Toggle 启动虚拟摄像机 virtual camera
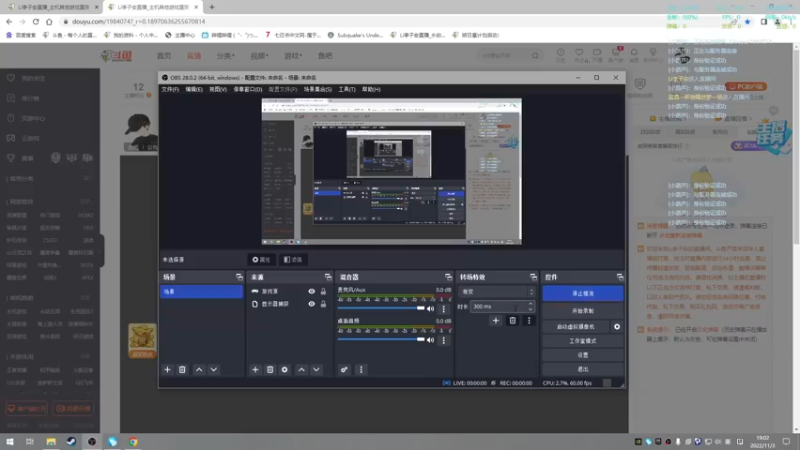800x450 pixels. [576, 327]
